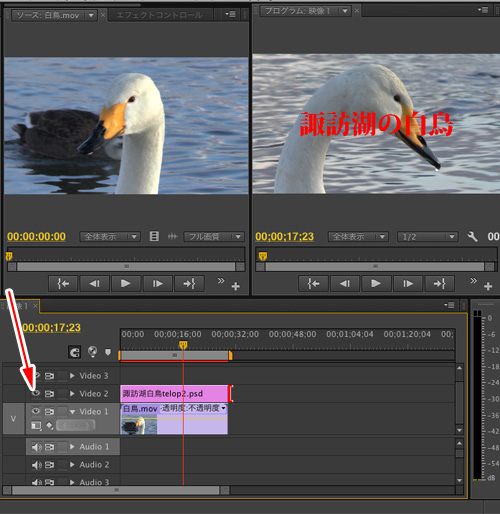Click Program monitor playhead marker
This screenshot has height=514, width=500.
pyautogui.click(x=263, y=256)
